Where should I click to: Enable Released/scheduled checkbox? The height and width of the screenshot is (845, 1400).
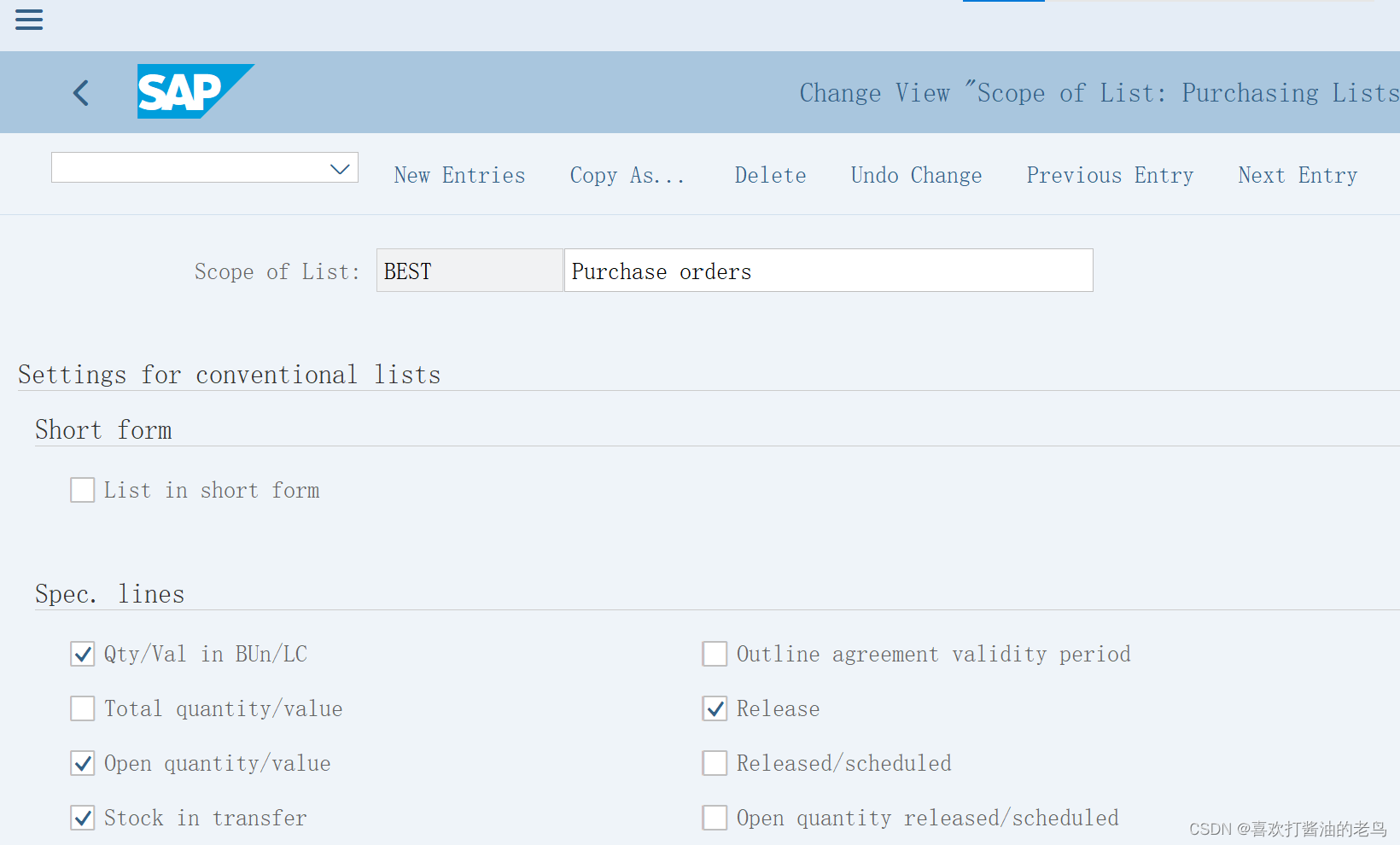coord(715,763)
